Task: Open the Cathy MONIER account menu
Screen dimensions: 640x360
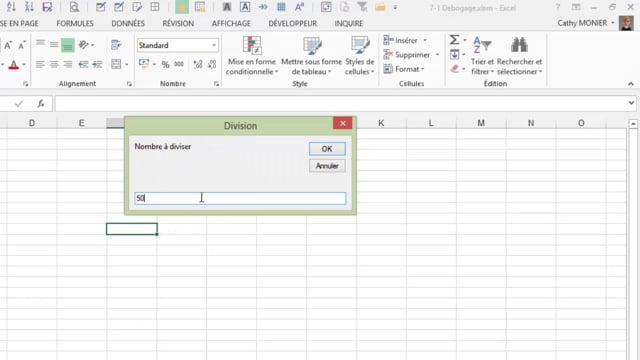Action: tap(586, 23)
